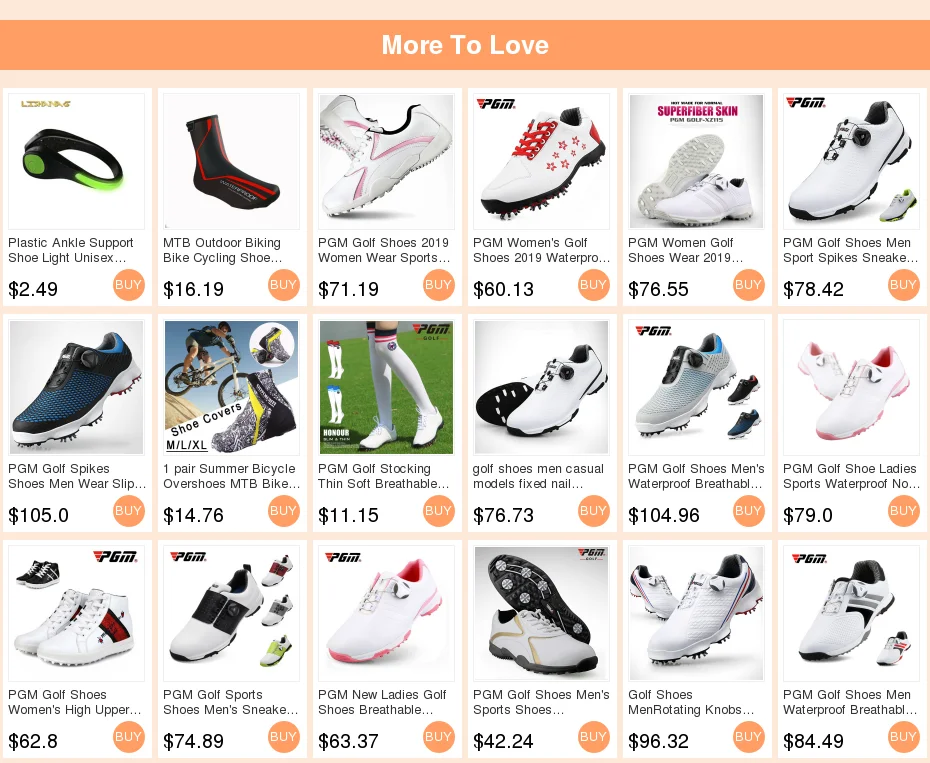Viewport: 930px width, 763px height.
Task: Buy the $11.15 PGM golf stocking
Action: pos(439,511)
